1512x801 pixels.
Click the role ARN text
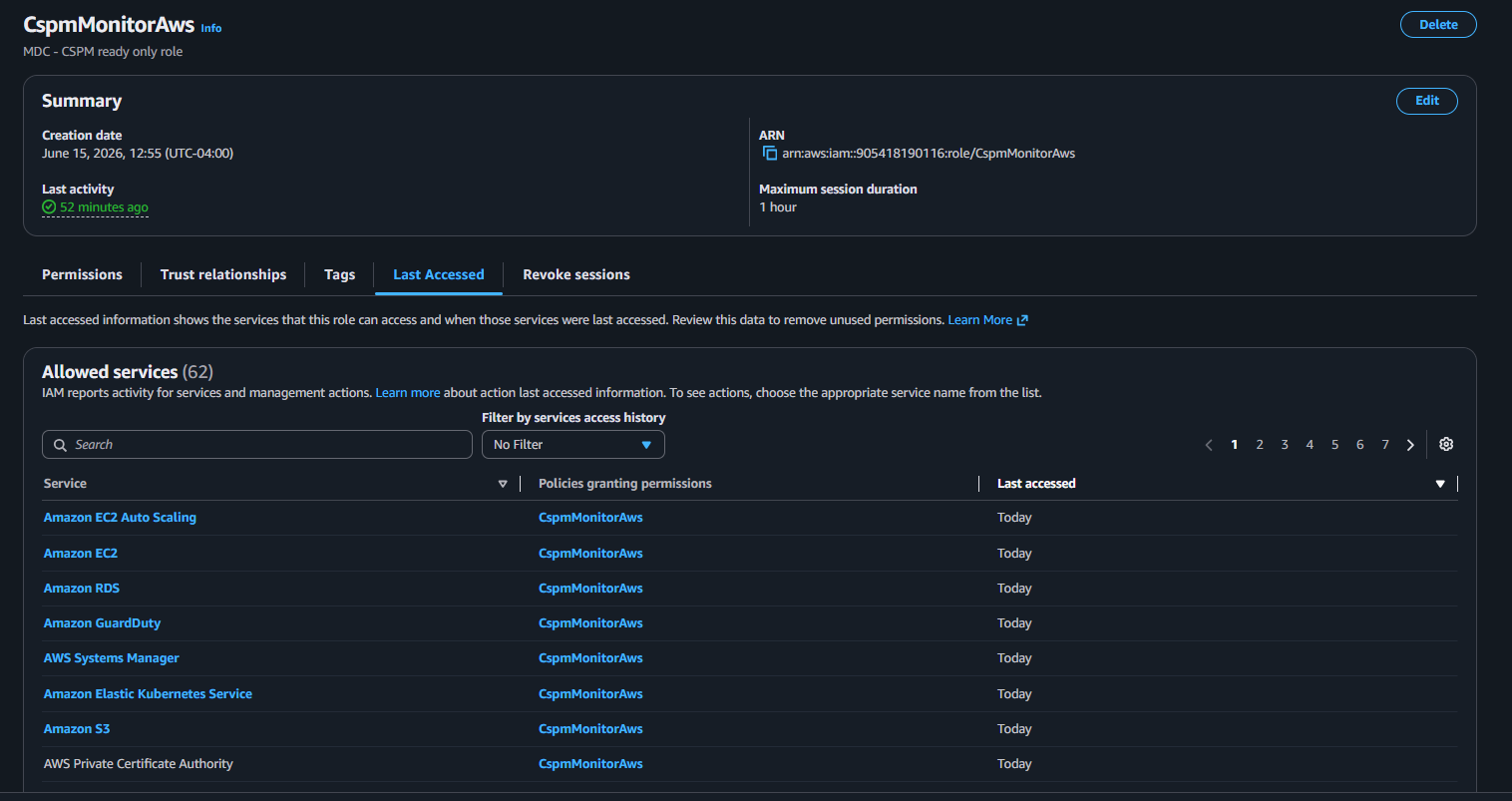click(929, 154)
